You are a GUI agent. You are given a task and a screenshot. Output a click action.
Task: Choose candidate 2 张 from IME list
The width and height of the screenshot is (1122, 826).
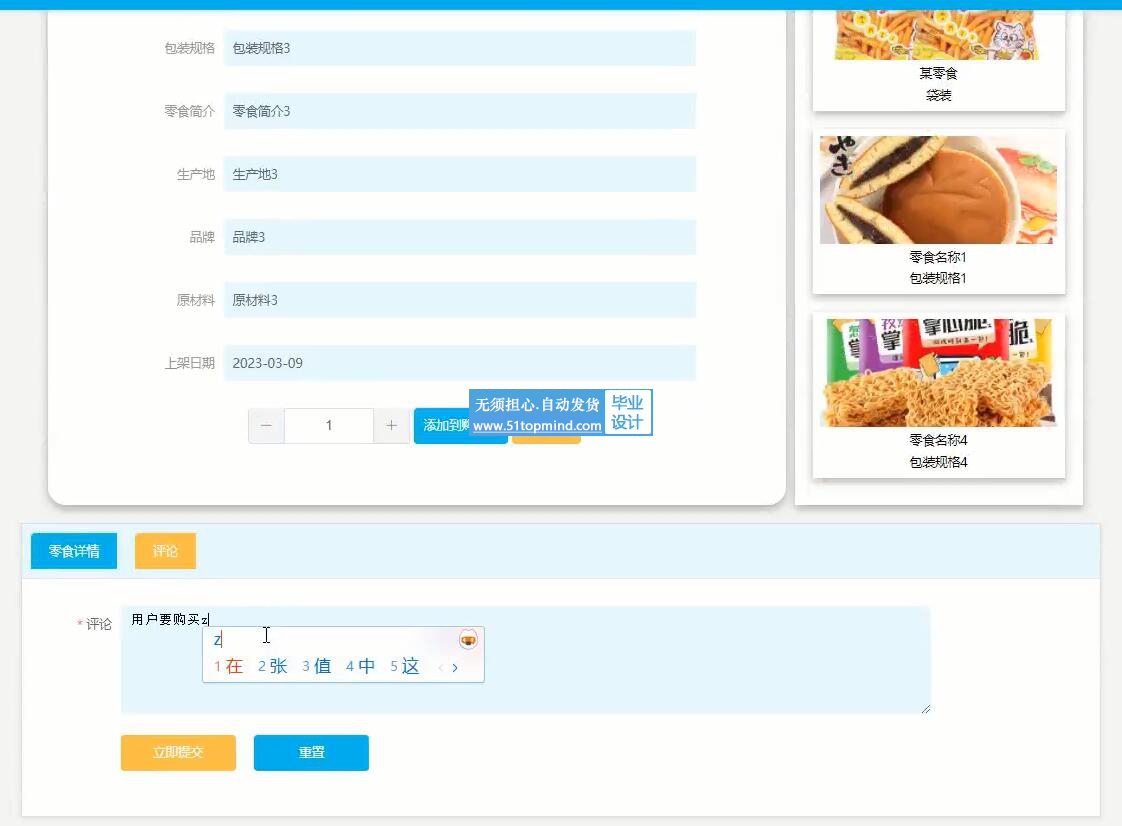coord(273,666)
